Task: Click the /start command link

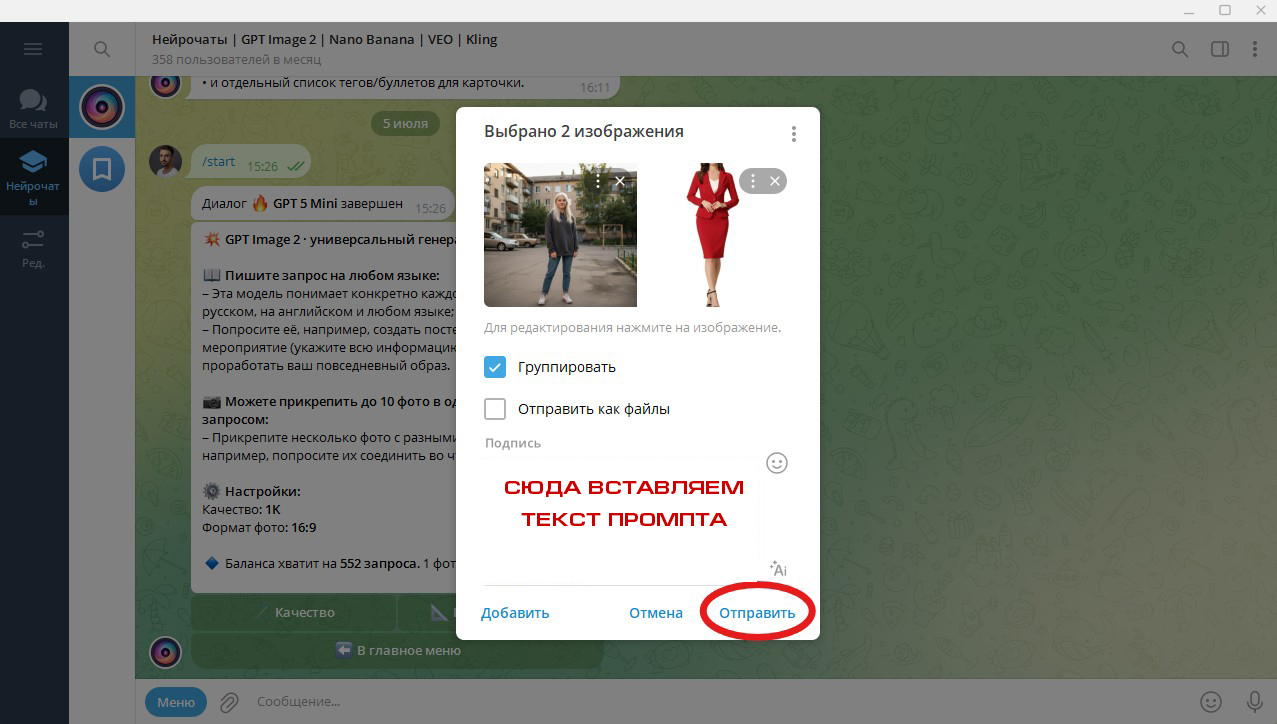Action: click(x=219, y=162)
